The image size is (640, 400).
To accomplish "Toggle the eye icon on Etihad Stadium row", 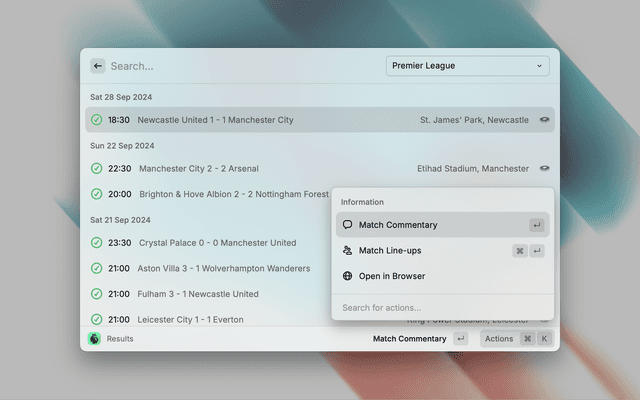I will click(x=544, y=169).
